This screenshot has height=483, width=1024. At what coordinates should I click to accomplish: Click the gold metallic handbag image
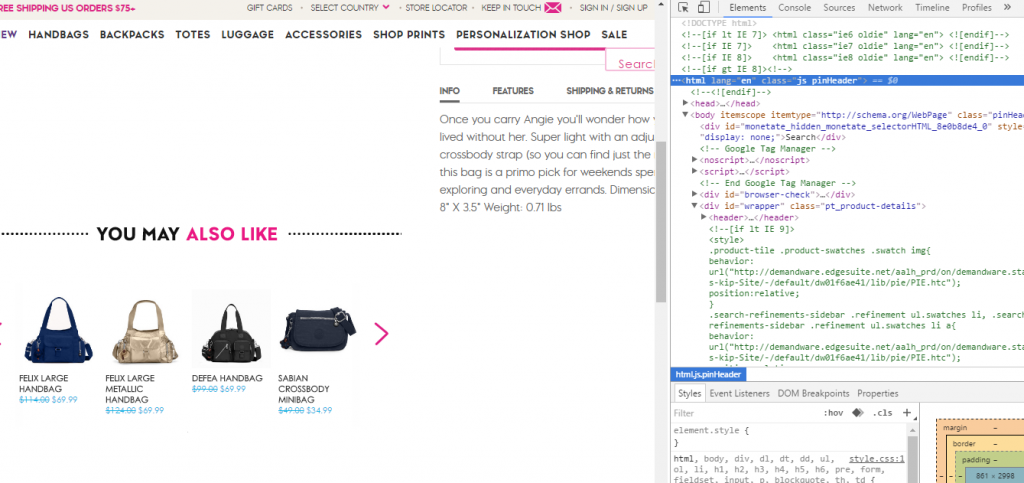[x=145, y=330]
